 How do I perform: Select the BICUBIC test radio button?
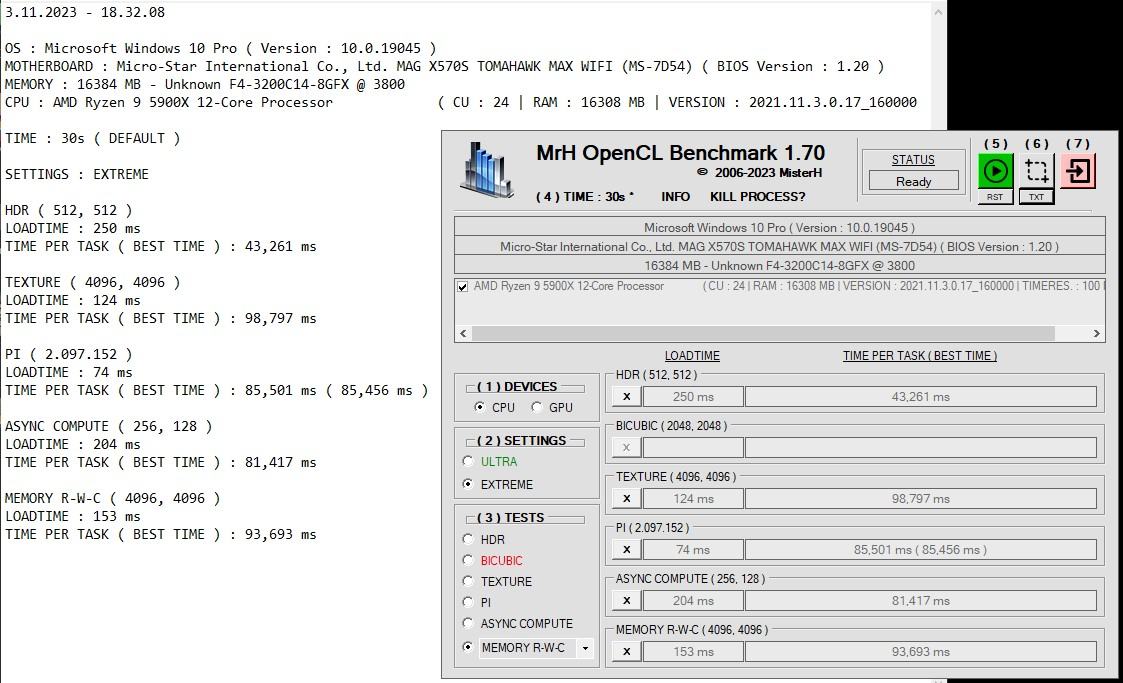pyautogui.click(x=468, y=560)
